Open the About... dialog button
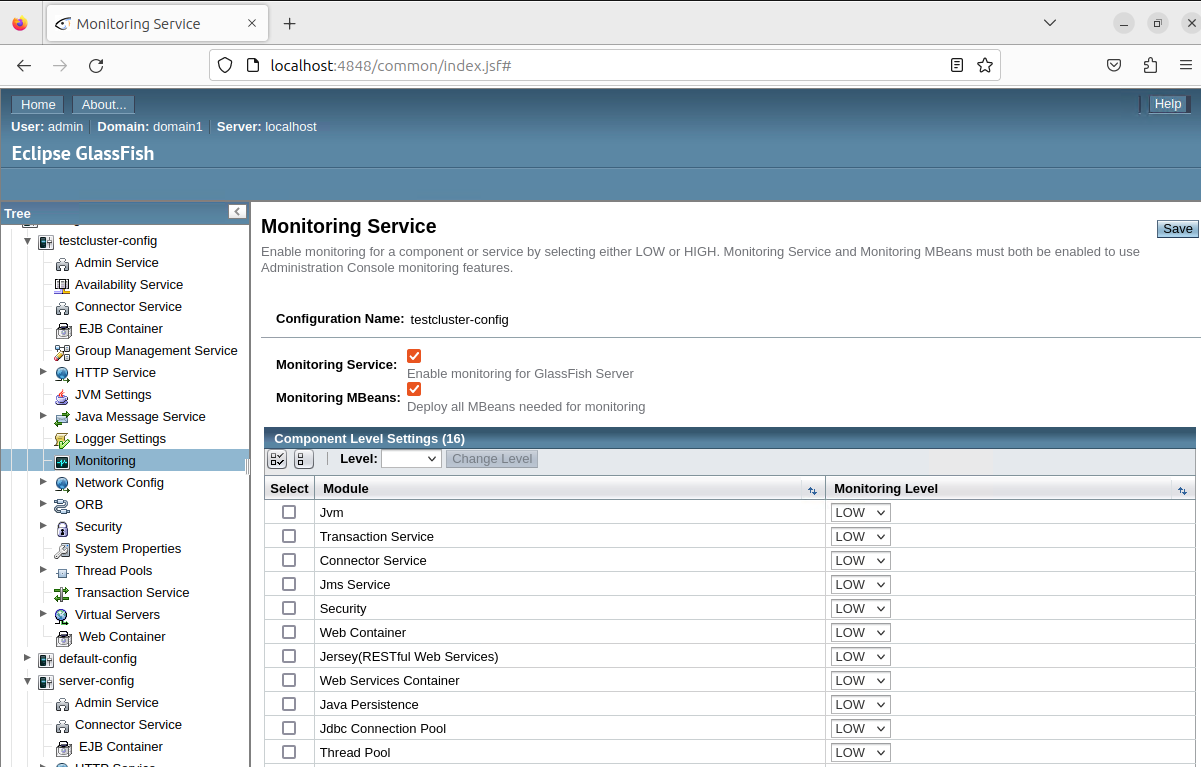Screen dimensions: 1201x767 click(x=104, y=104)
